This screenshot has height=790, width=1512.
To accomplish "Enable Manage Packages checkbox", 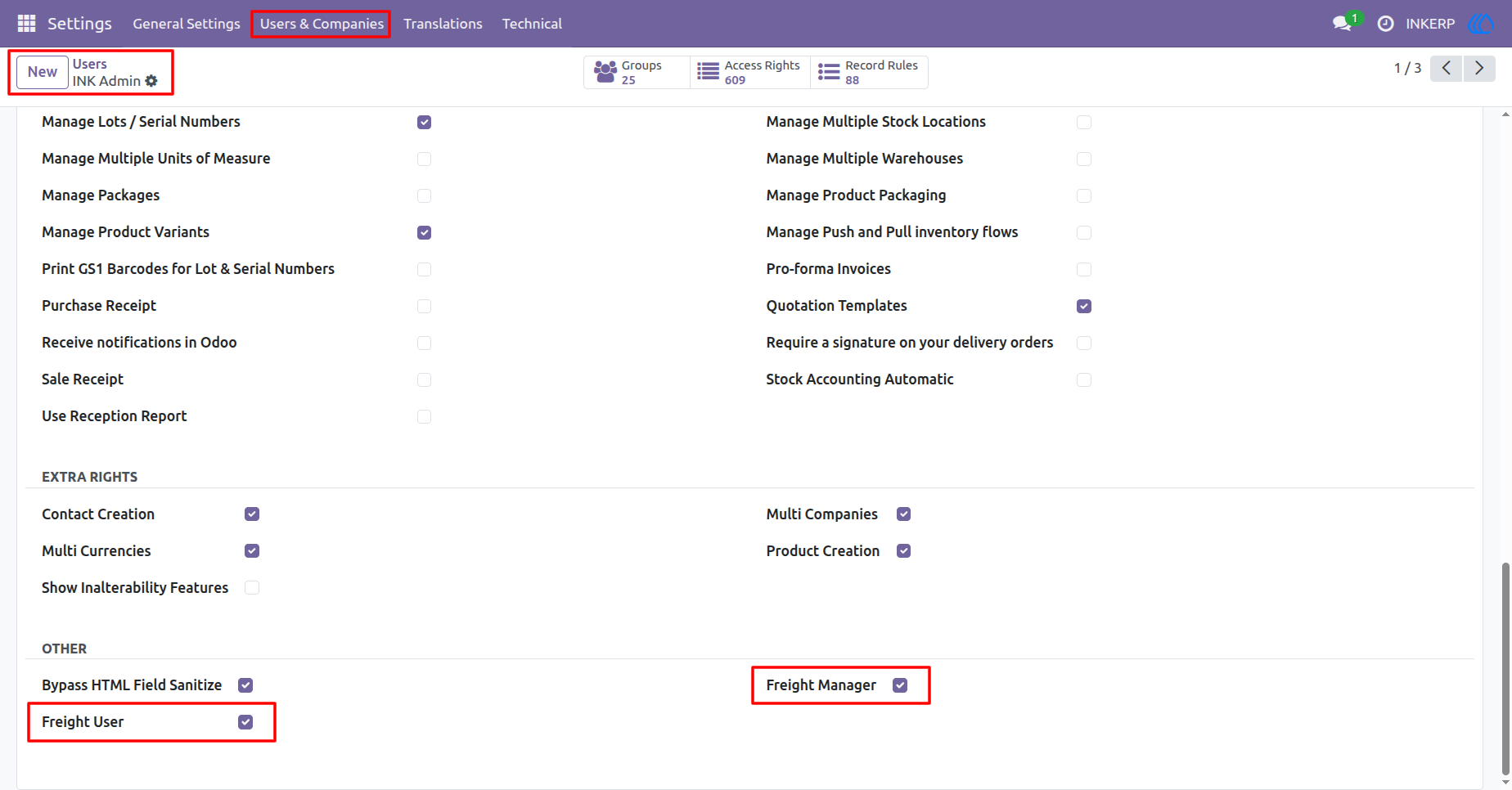I will click(424, 195).
